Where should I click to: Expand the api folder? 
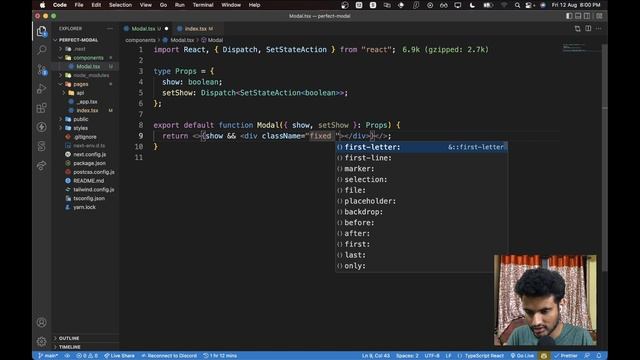coord(80,93)
